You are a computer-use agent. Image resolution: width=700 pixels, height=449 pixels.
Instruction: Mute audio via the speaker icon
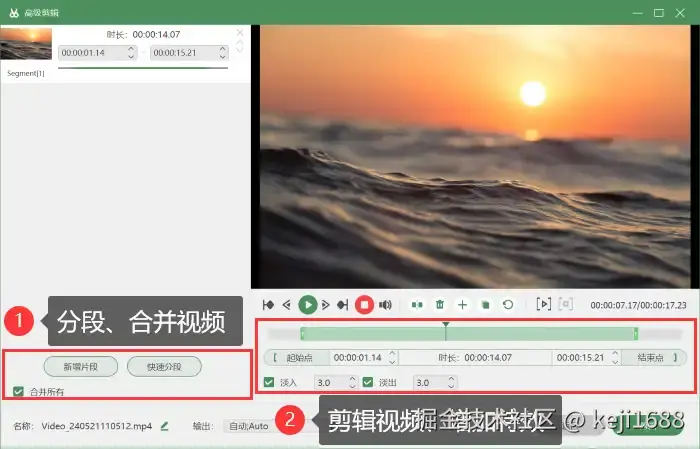pos(385,305)
